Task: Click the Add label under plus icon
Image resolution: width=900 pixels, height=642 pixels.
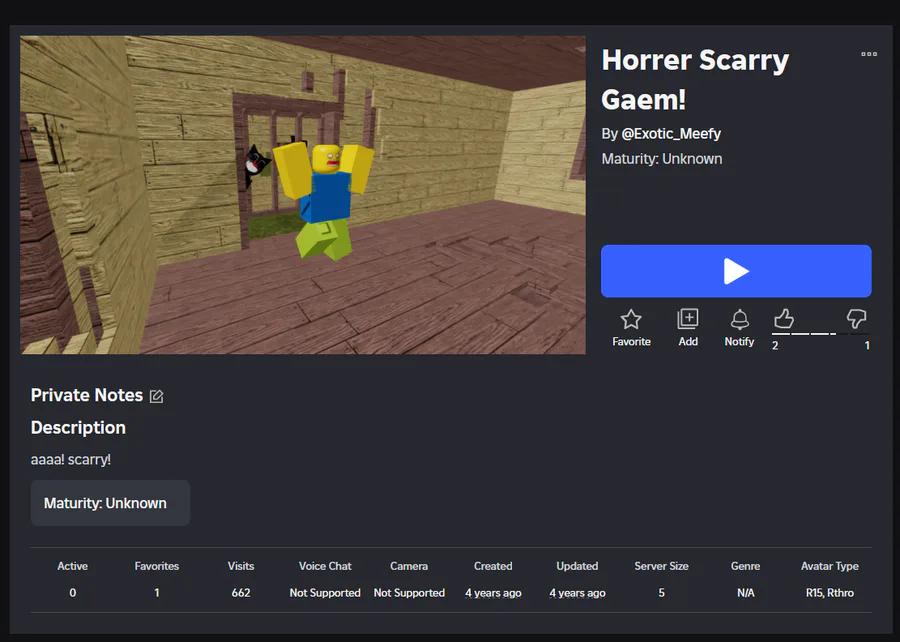Action: click(x=688, y=341)
